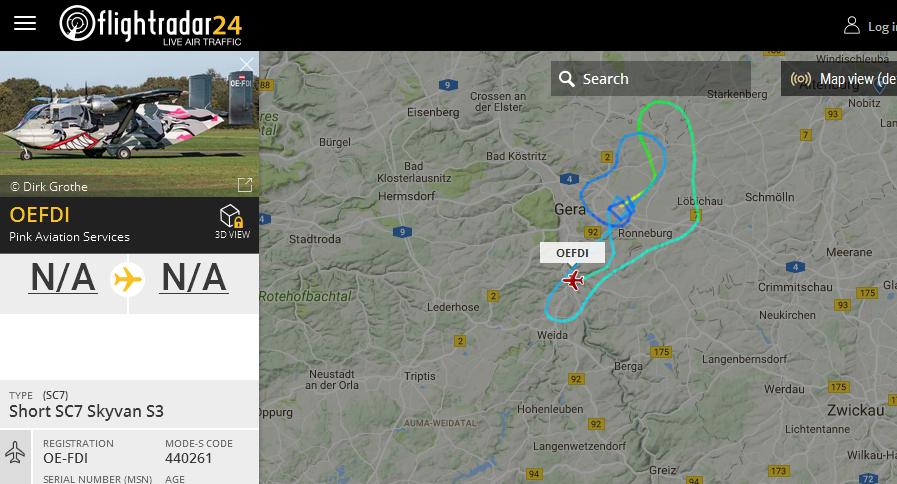Open aircraft photo in external link

tap(245, 184)
